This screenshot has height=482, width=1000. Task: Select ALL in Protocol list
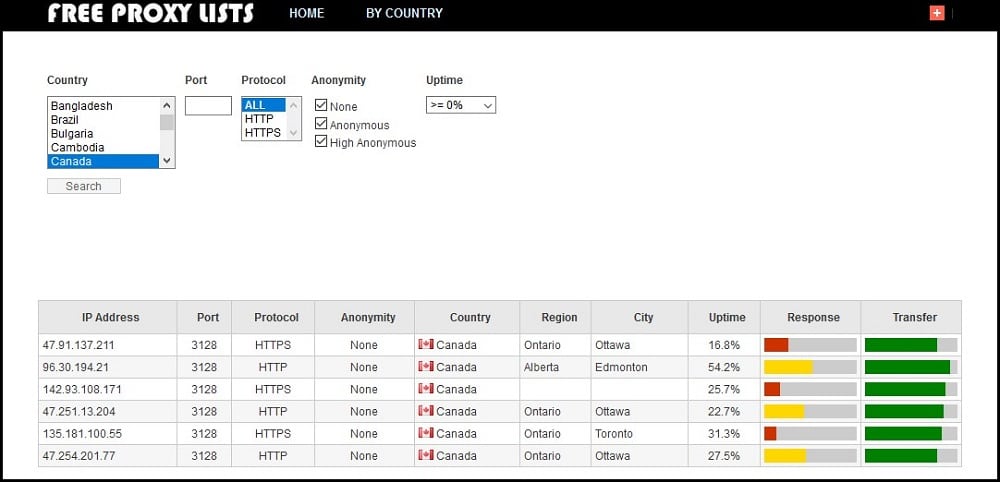tap(264, 105)
